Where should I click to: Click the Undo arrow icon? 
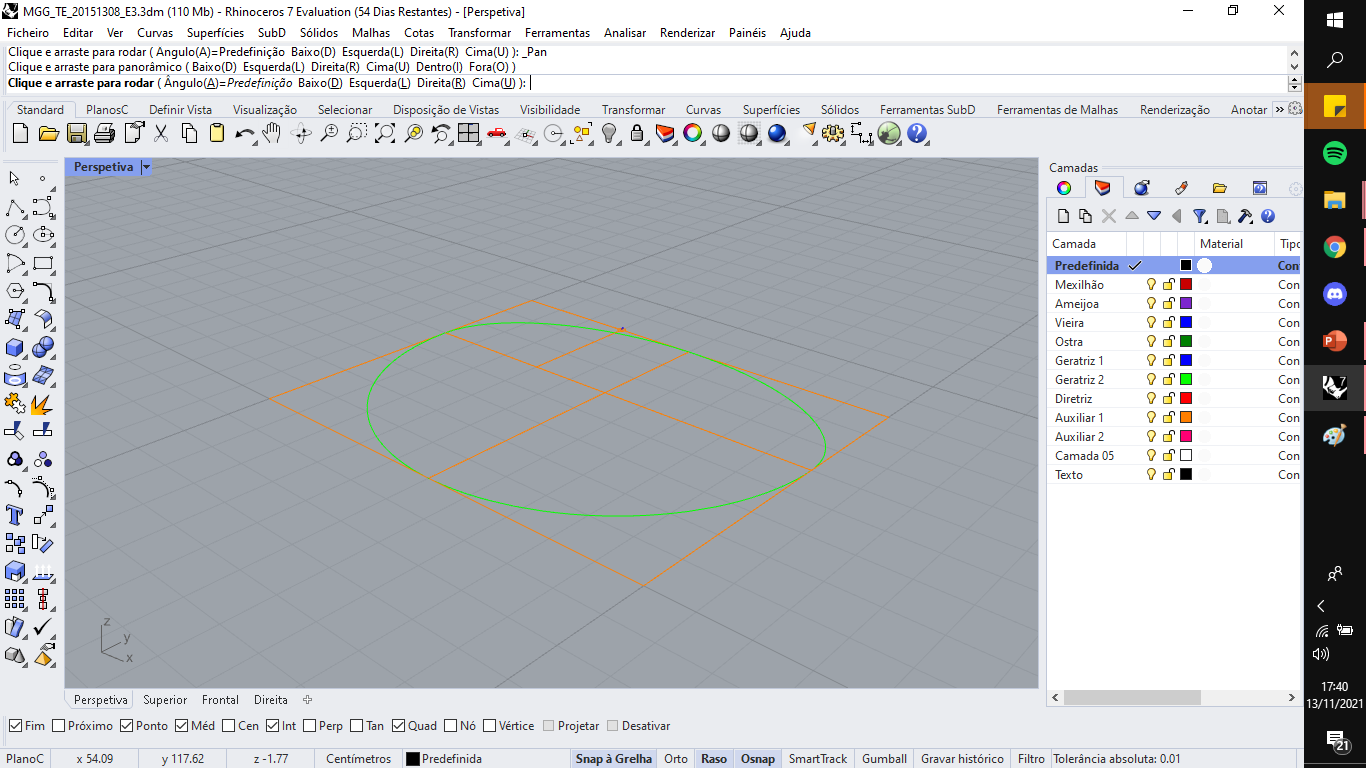[245, 133]
